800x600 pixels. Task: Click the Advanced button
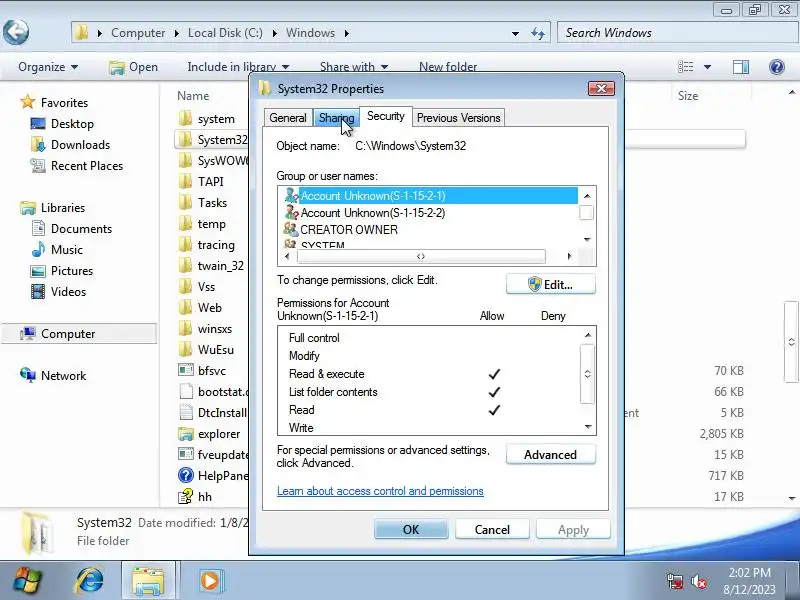click(x=551, y=454)
